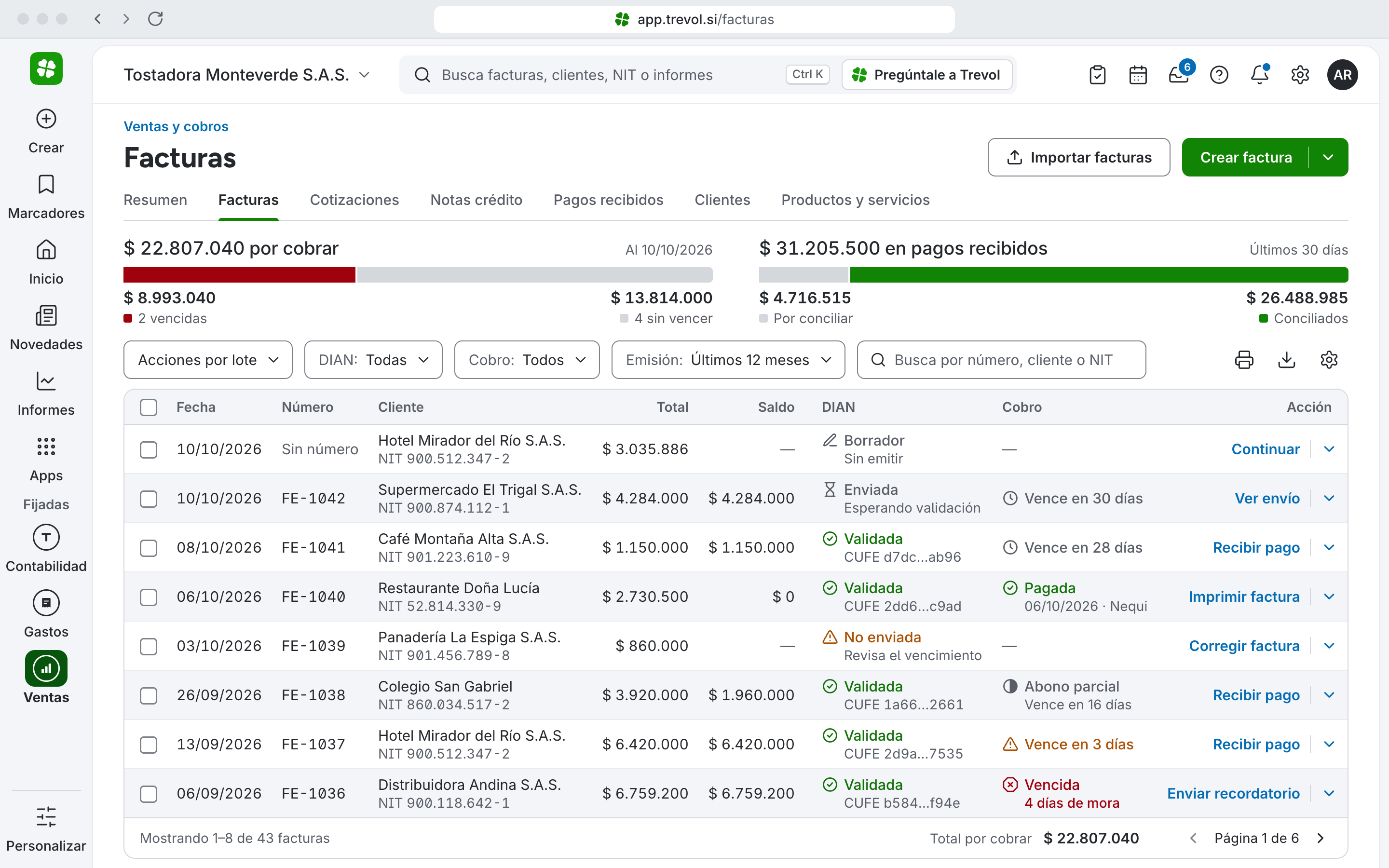The height and width of the screenshot is (868, 1389).
Task: Click the tasks clipboard icon in header
Action: [1097, 75]
